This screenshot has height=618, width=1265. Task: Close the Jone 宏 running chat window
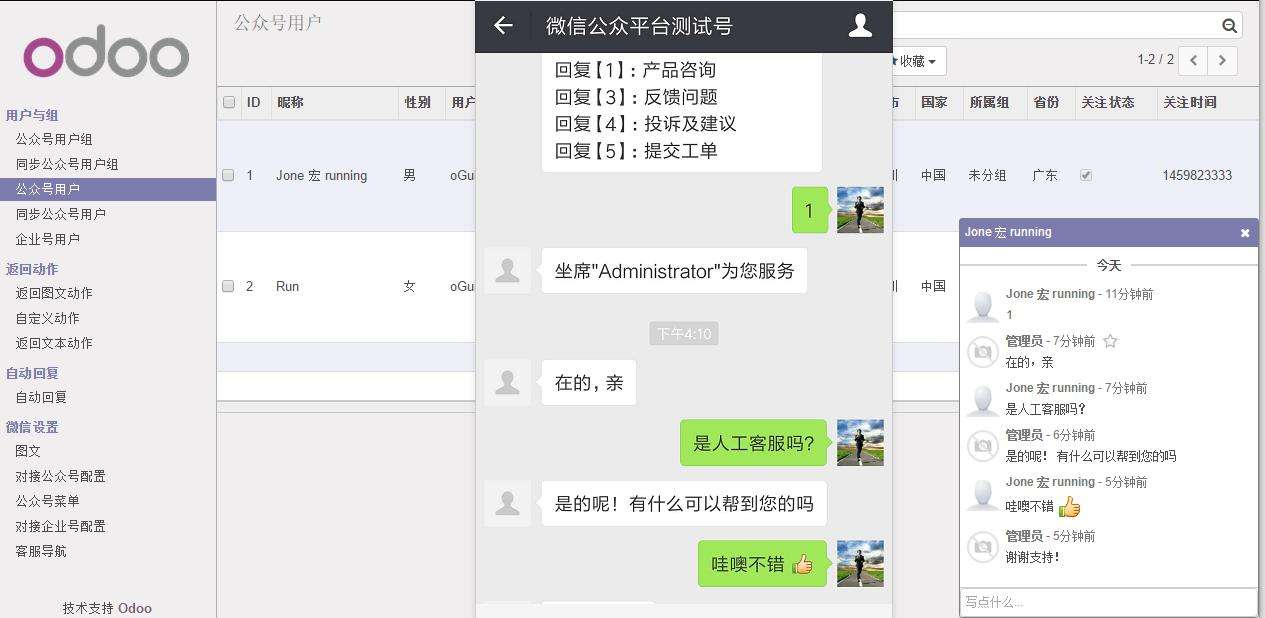tap(1245, 233)
